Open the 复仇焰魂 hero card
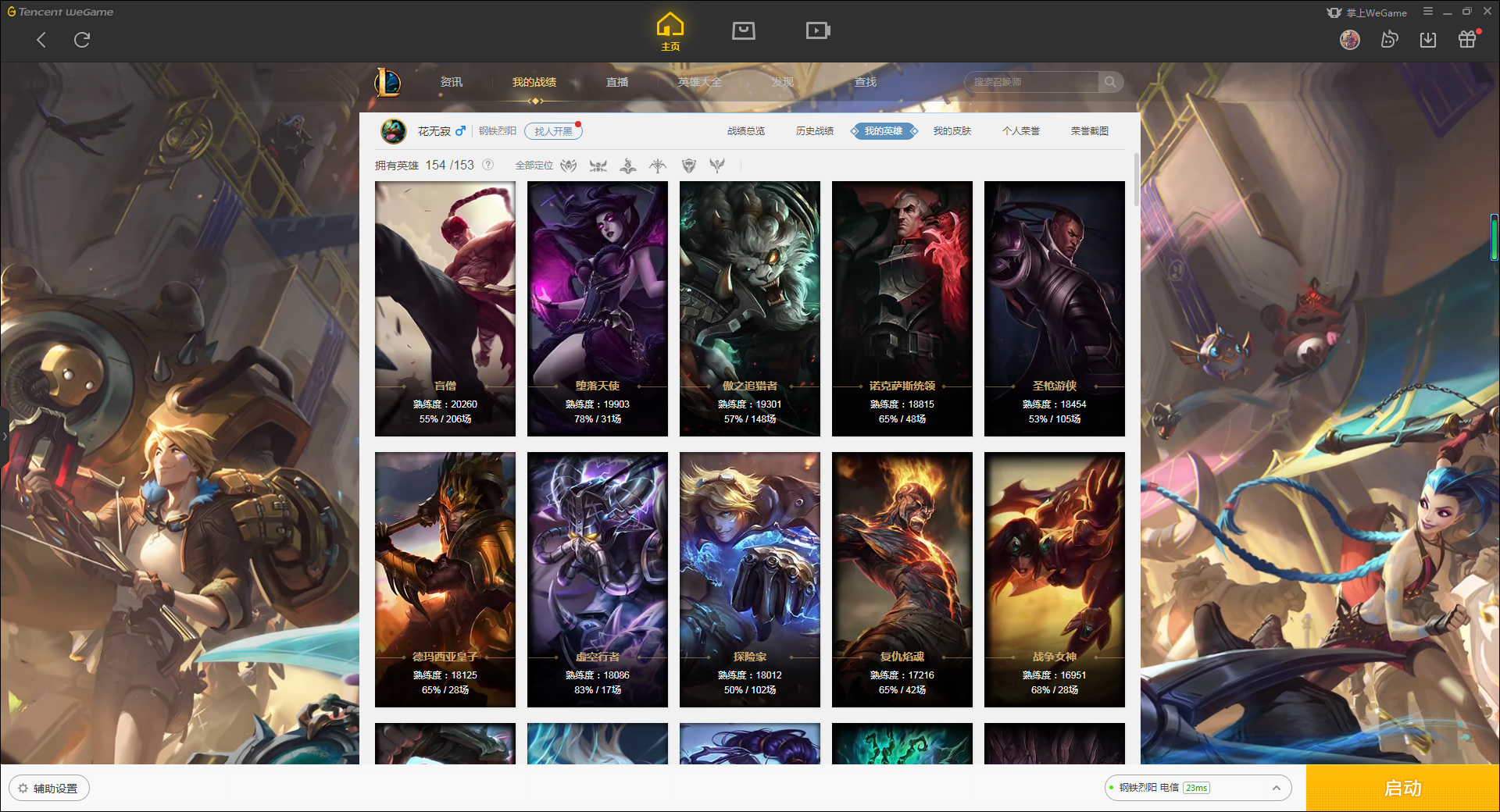1500x812 pixels. tap(902, 579)
